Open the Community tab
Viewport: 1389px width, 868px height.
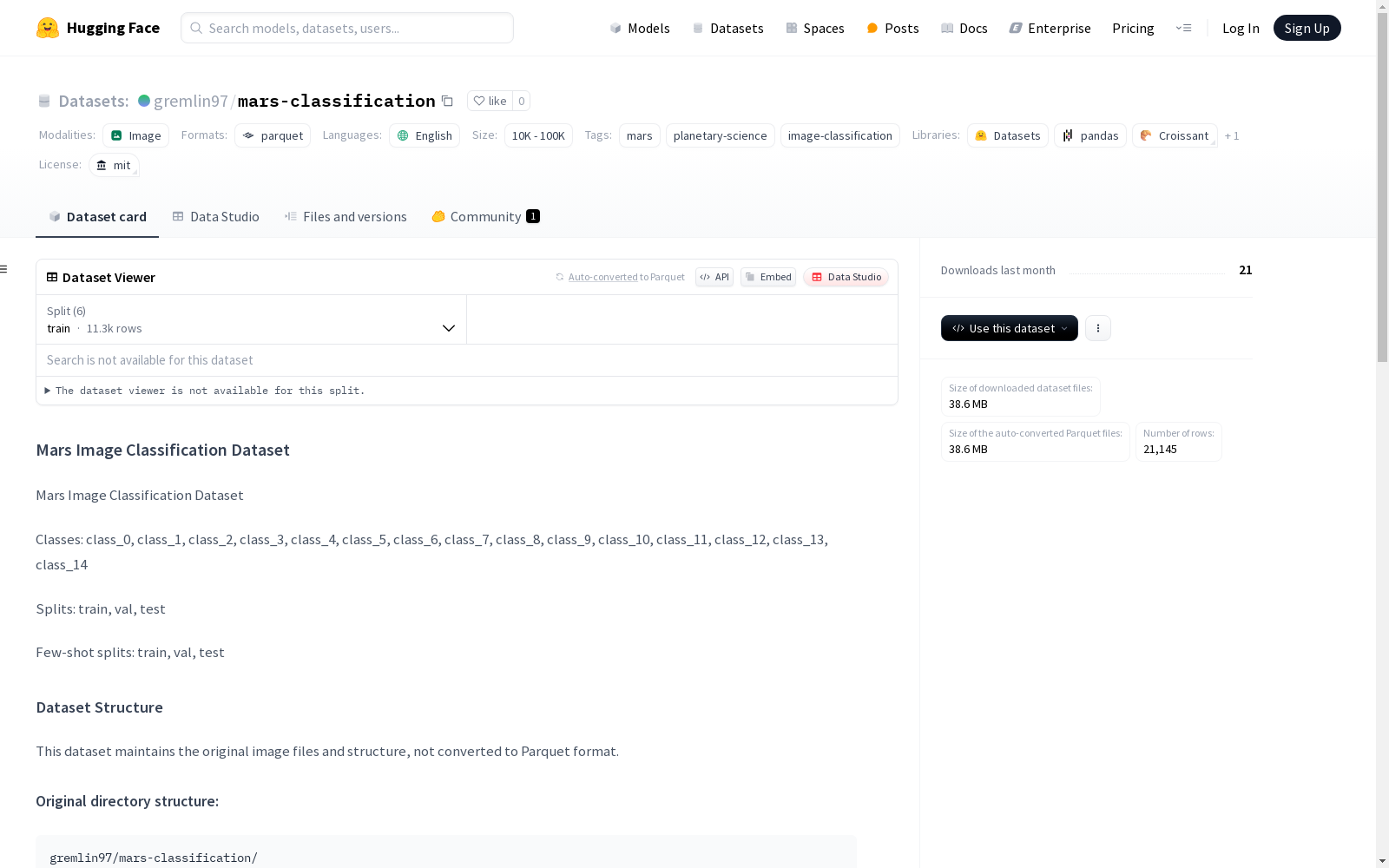(x=485, y=217)
